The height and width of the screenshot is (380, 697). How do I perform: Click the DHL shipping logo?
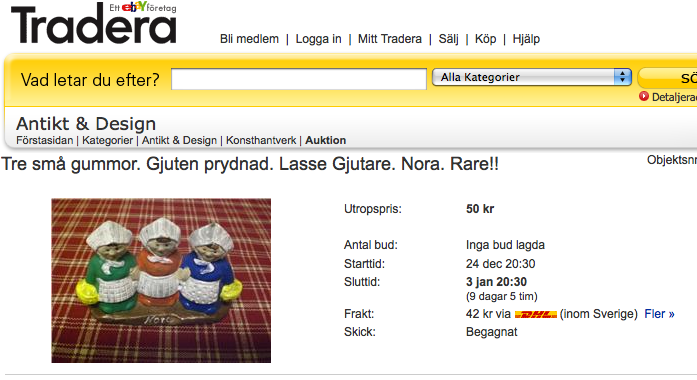(536, 314)
